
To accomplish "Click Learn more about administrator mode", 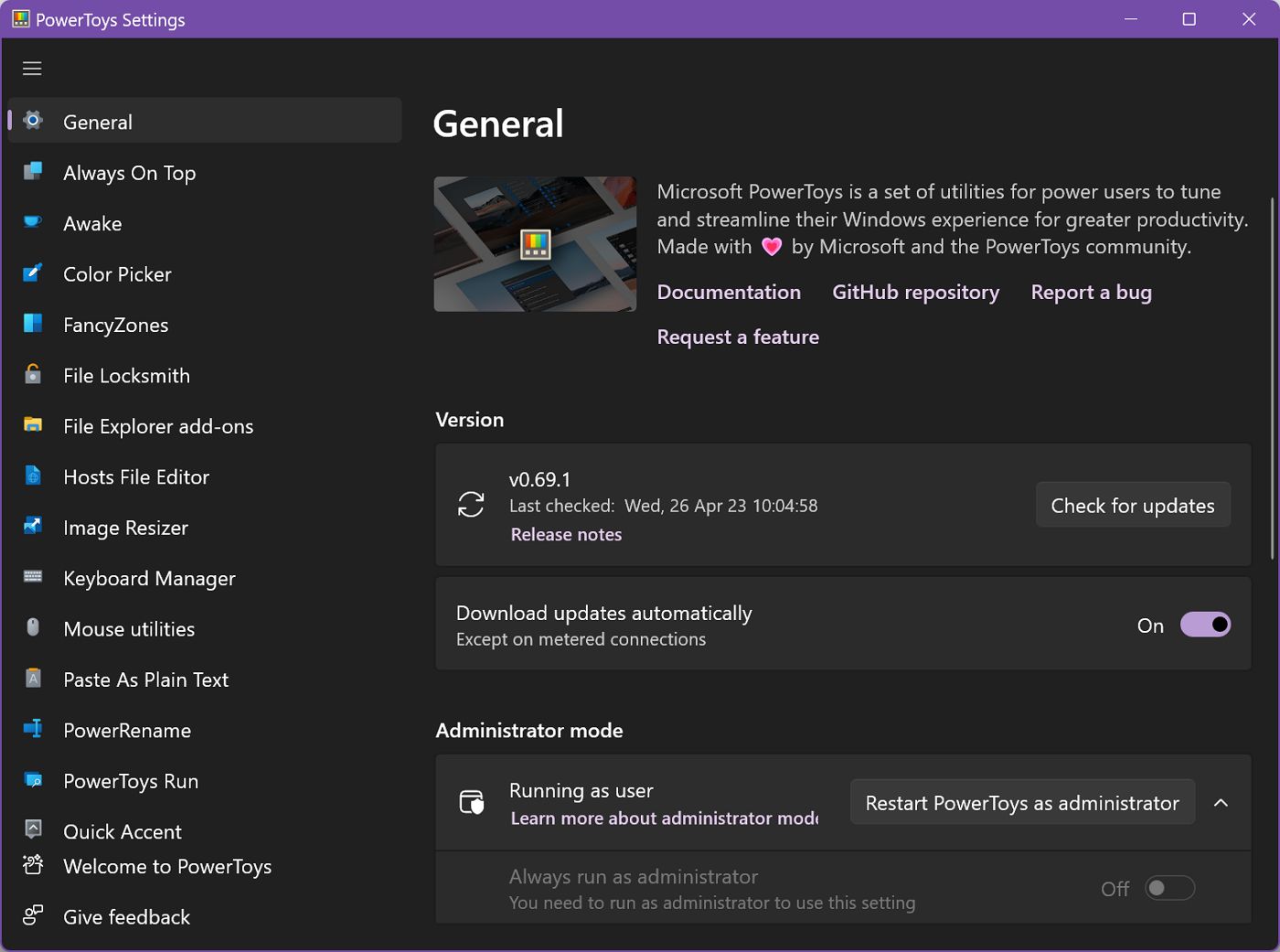I will (x=664, y=818).
